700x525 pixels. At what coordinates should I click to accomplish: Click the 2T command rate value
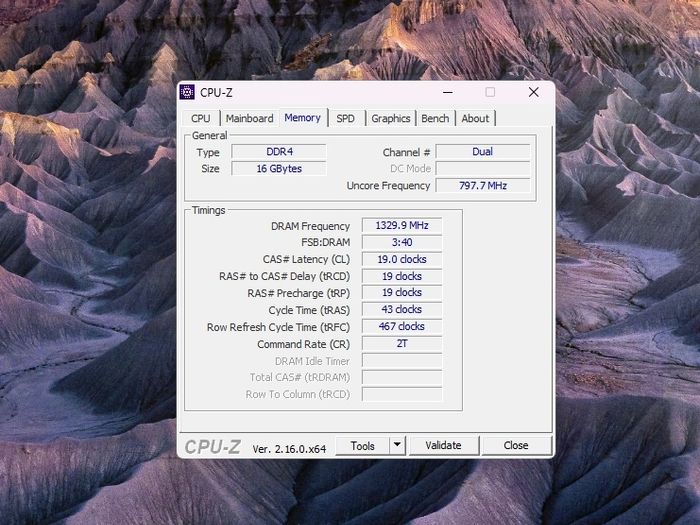click(x=402, y=343)
